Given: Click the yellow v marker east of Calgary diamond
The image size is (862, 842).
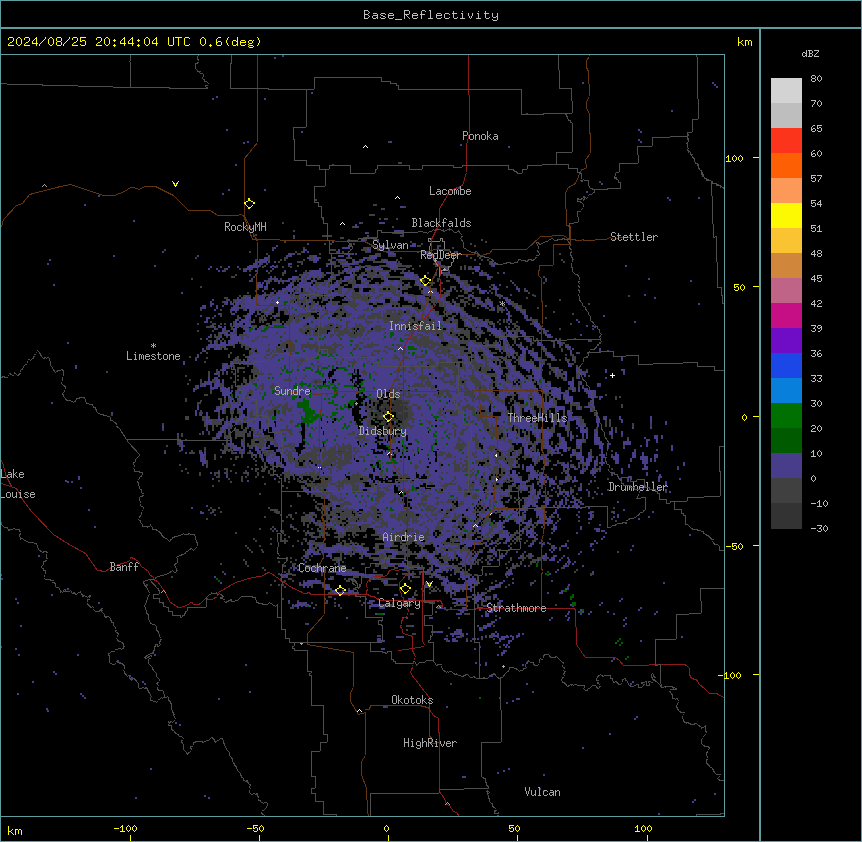Looking at the screenshot, I should [429, 584].
